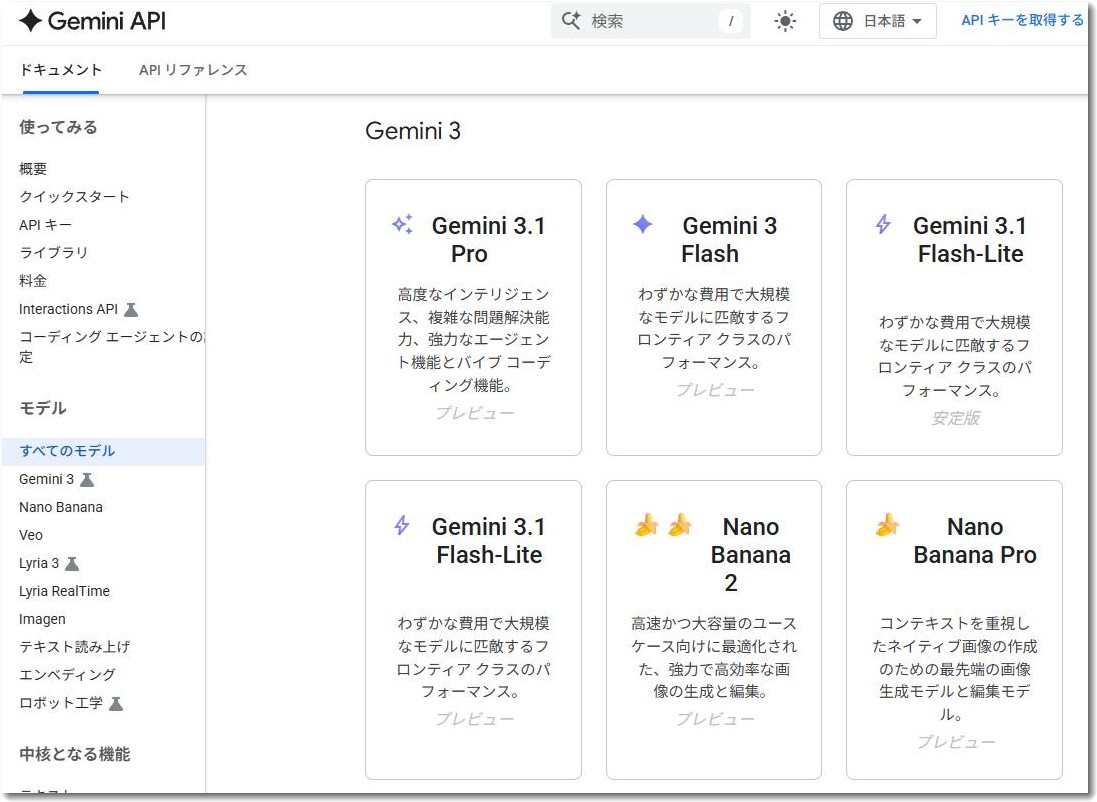Click the プレビュー label under Gemini 3.1 Pro
This screenshot has width=1097, height=802.
[x=474, y=413]
